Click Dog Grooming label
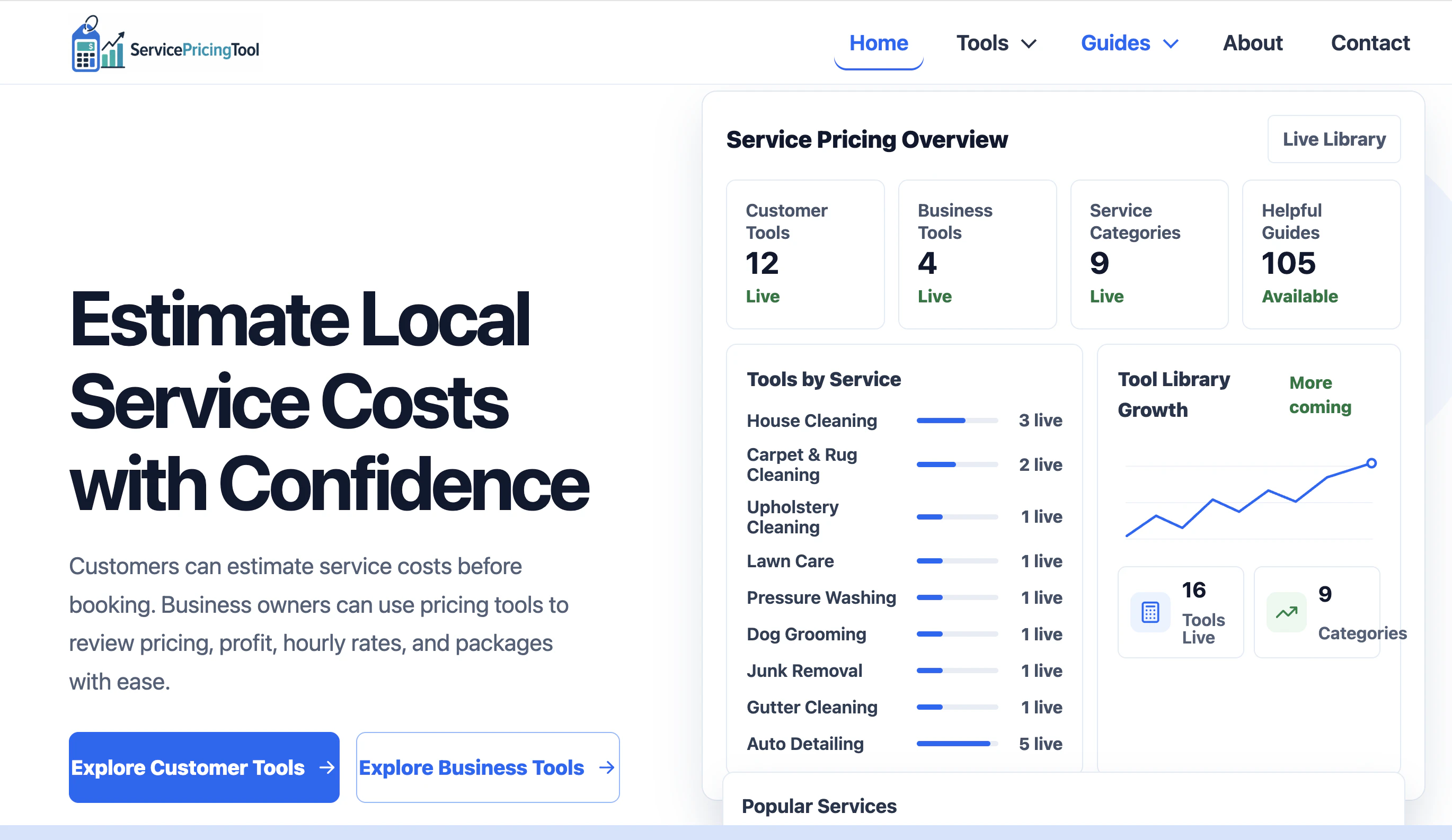This screenshot has width=1452, height=840. pyautogui.click(x=806, y=634)
